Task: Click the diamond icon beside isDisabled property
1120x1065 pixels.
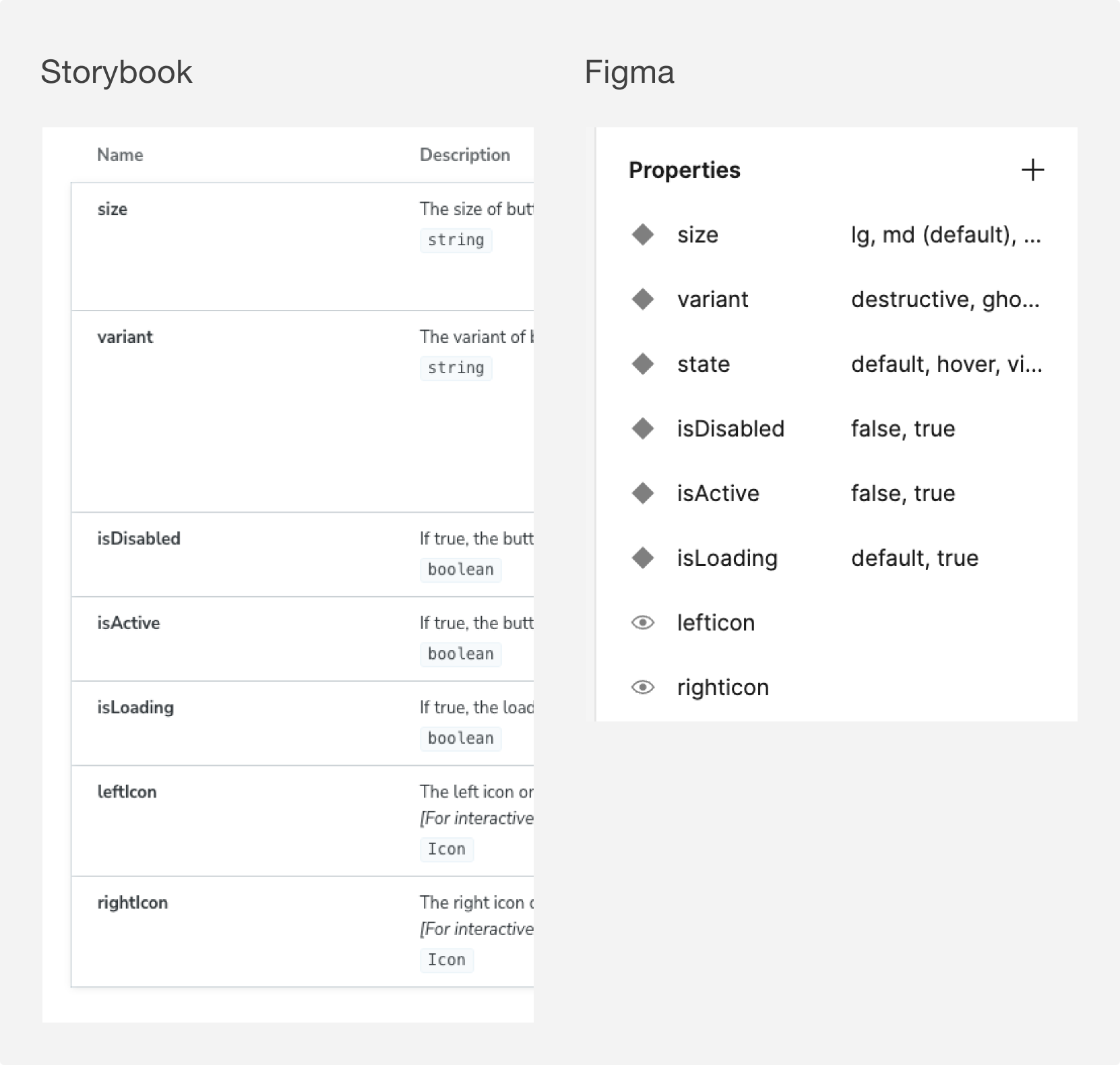Action: 643,428
